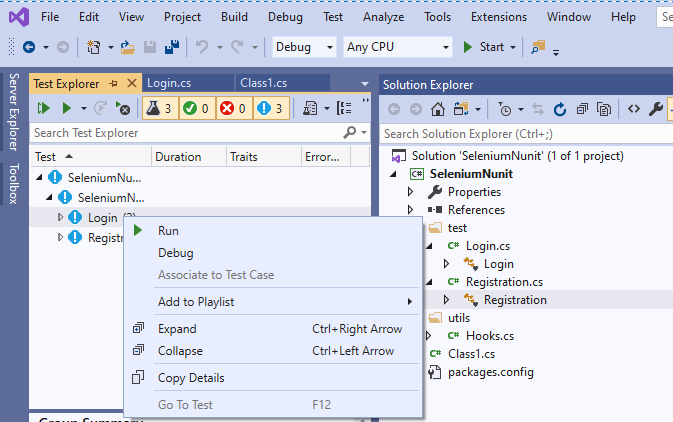Screen dimensions: 673x422
Task: Open the Debug configuration dropdown
Action: tap(304, 47)
